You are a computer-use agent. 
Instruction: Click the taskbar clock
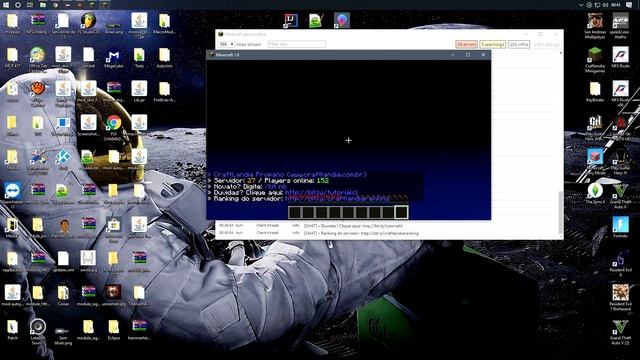[x=616, y=5]
